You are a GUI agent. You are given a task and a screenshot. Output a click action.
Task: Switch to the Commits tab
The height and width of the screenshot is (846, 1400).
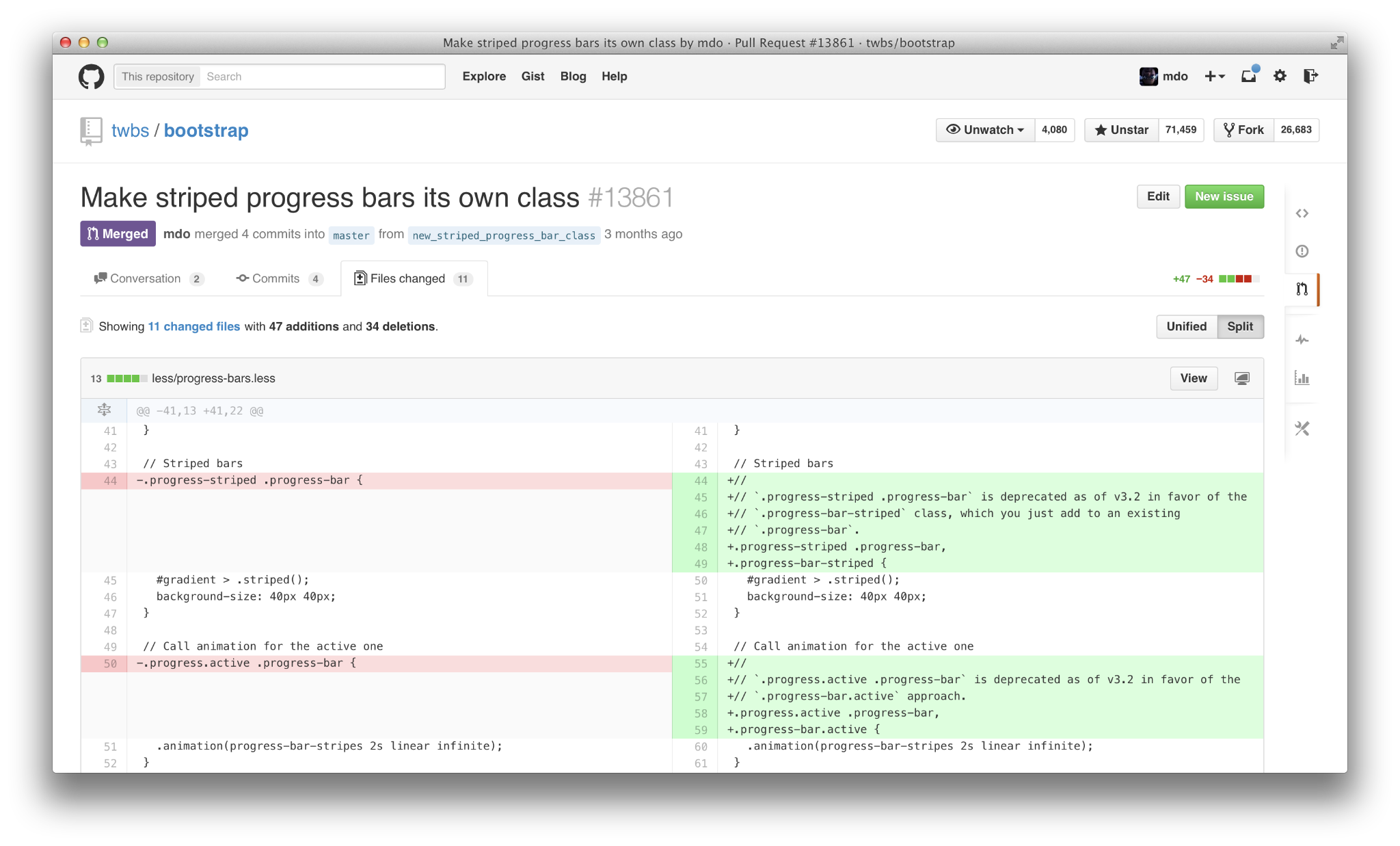tap(279, 279)
